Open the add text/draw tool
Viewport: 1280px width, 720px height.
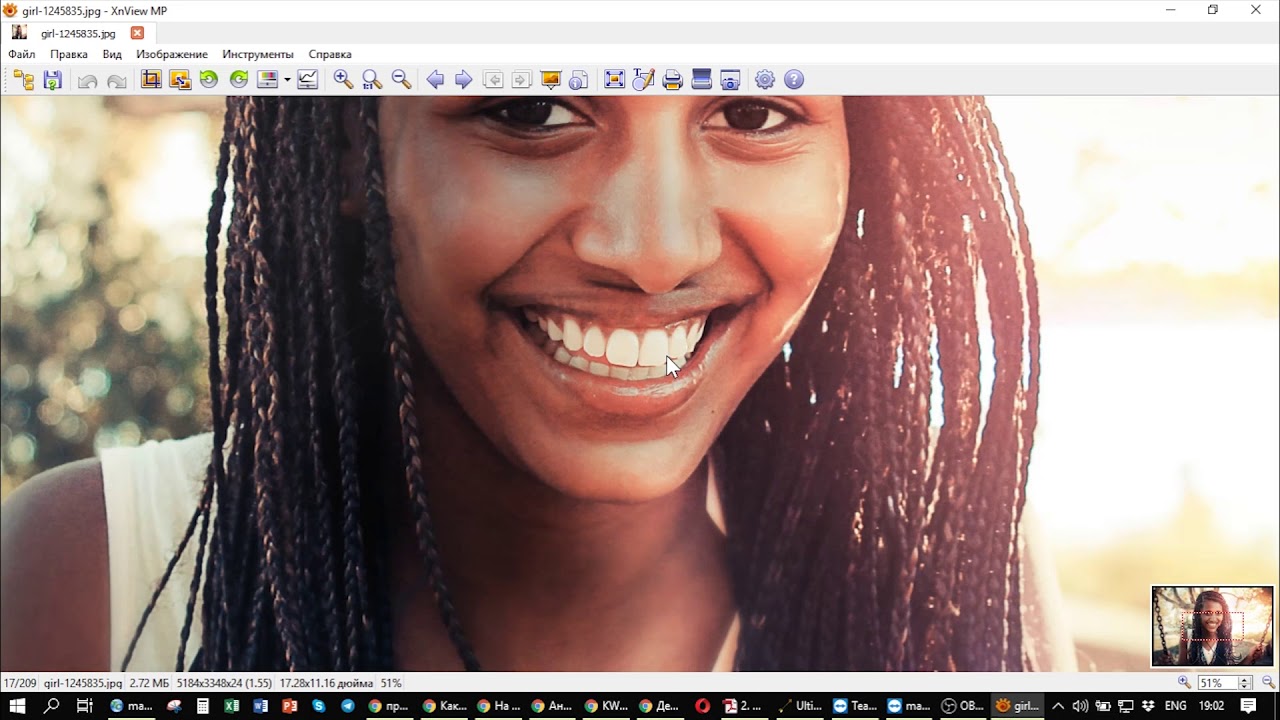643,80
